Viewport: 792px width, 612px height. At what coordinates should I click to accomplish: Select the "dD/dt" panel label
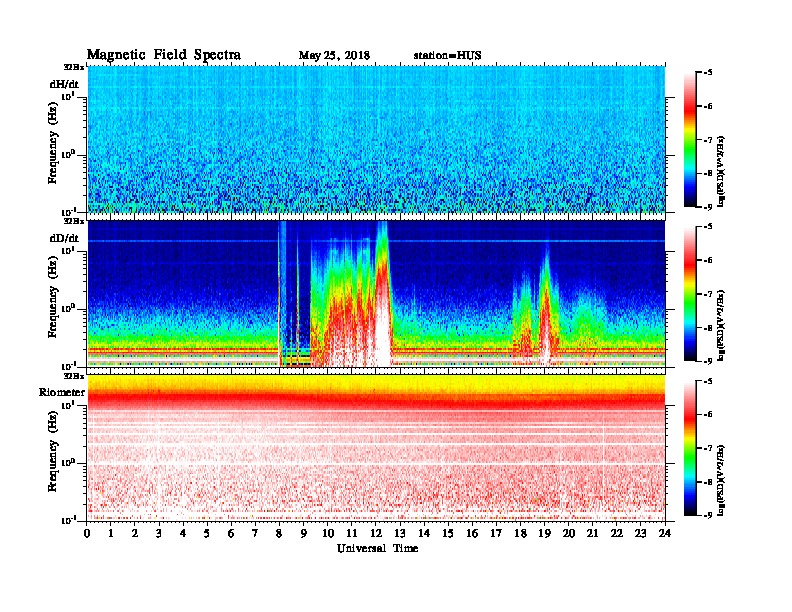click(x=64, y=238)
